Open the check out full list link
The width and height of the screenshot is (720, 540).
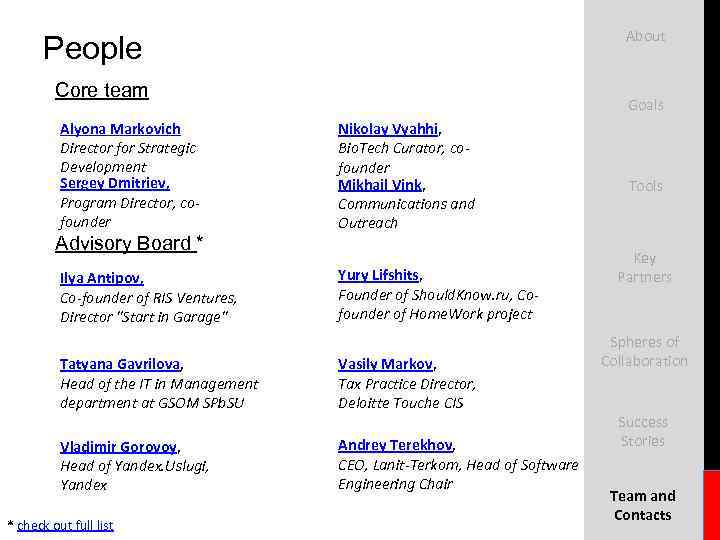65,525
